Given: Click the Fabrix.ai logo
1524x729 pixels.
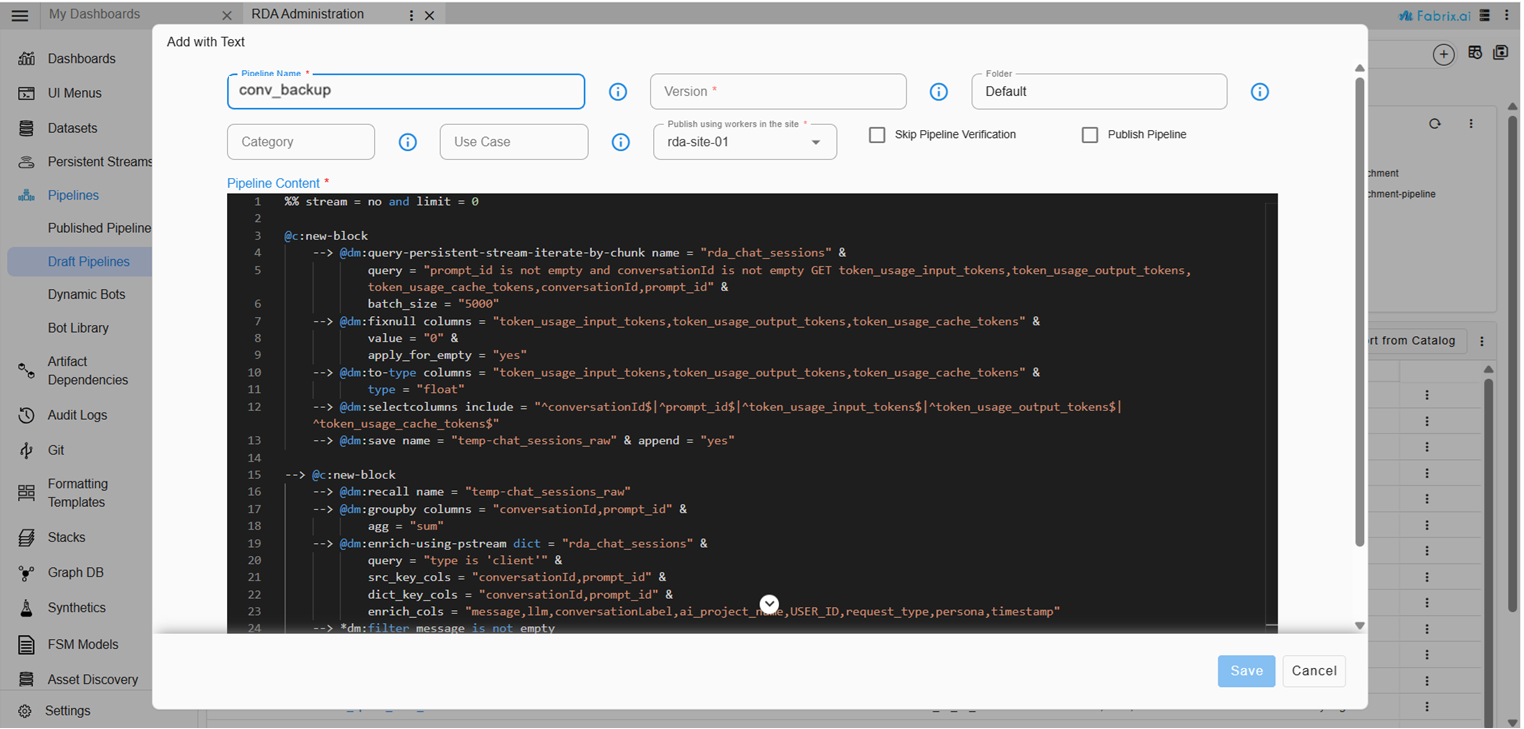Looking at the screenshot, I should pos(1435,15).
